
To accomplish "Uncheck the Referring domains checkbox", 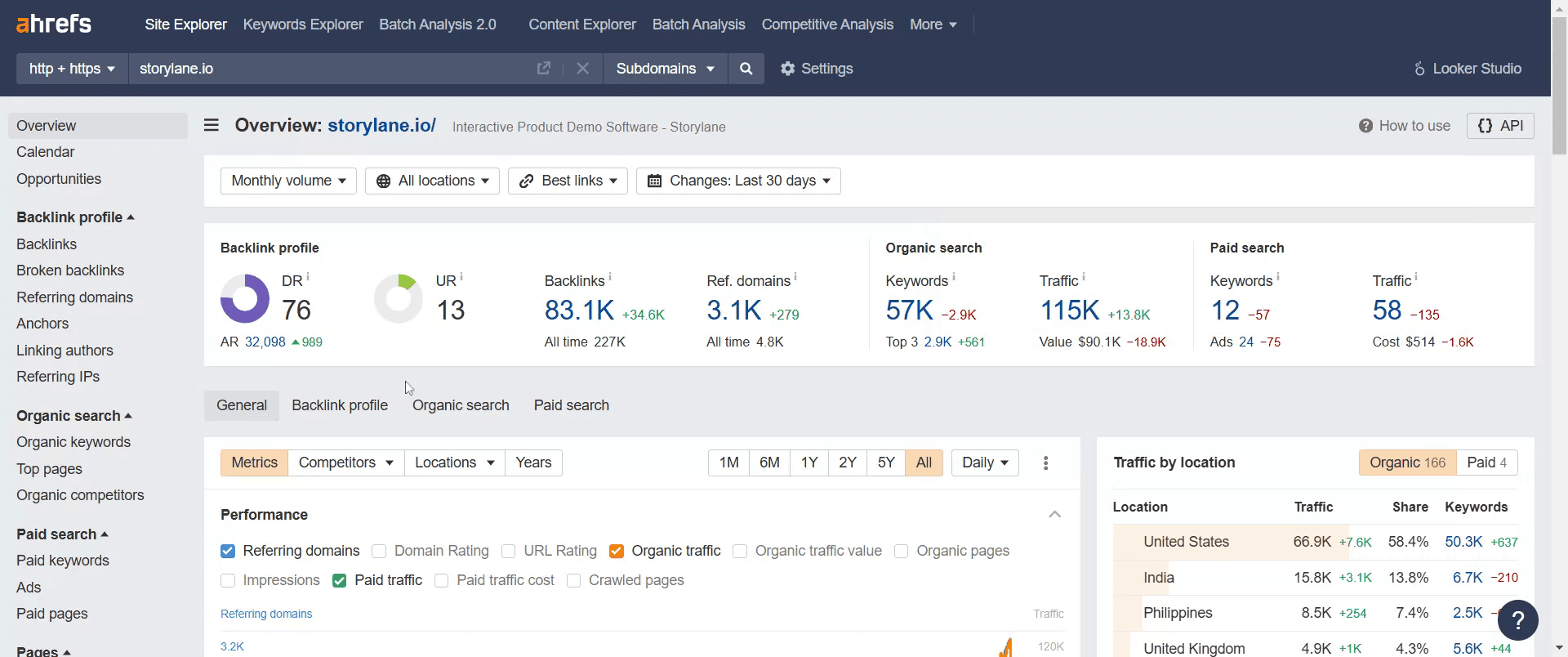I will pos(228,551).
